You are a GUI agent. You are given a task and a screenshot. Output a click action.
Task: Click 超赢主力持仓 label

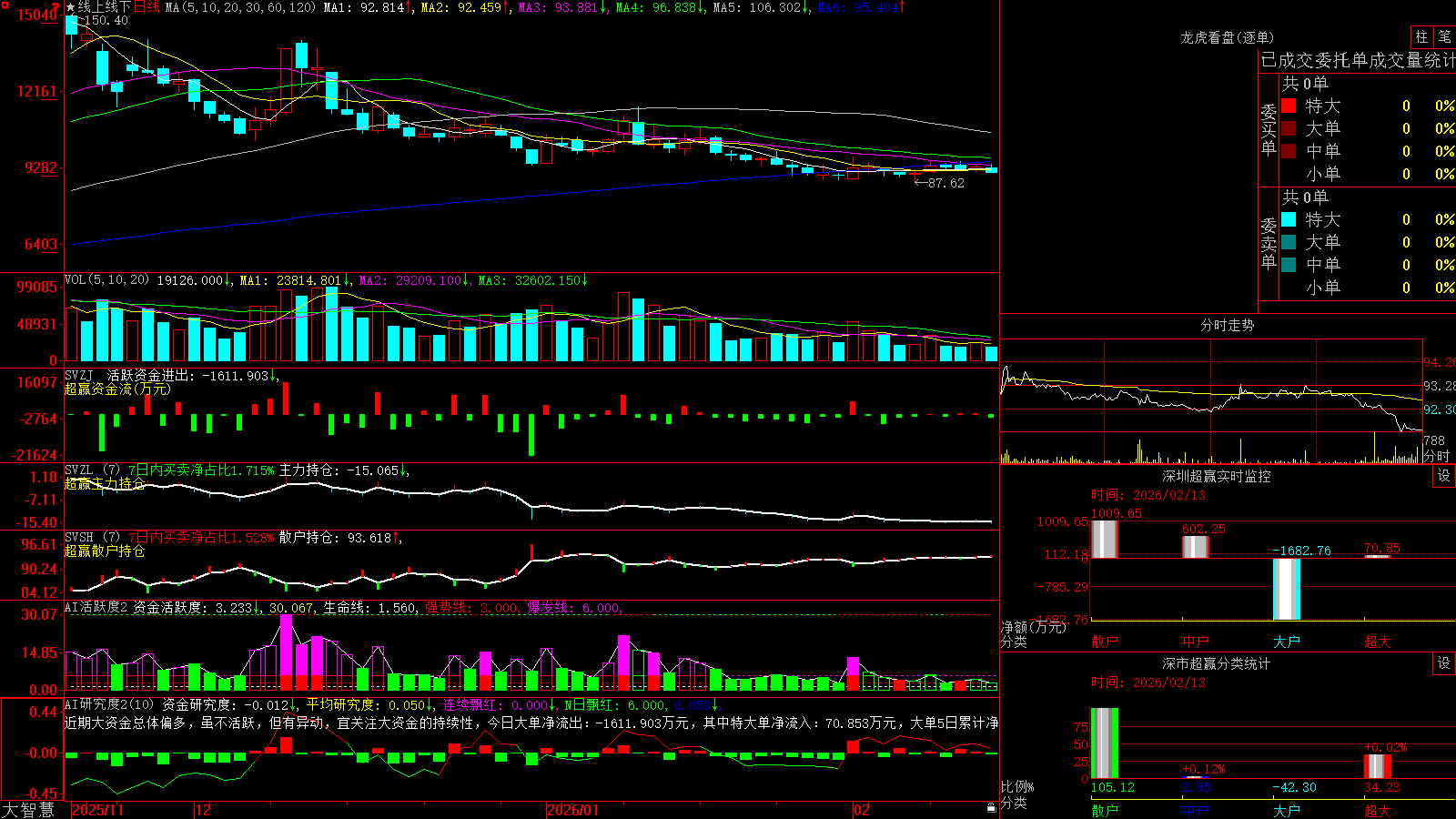click(x=105, y=483)
